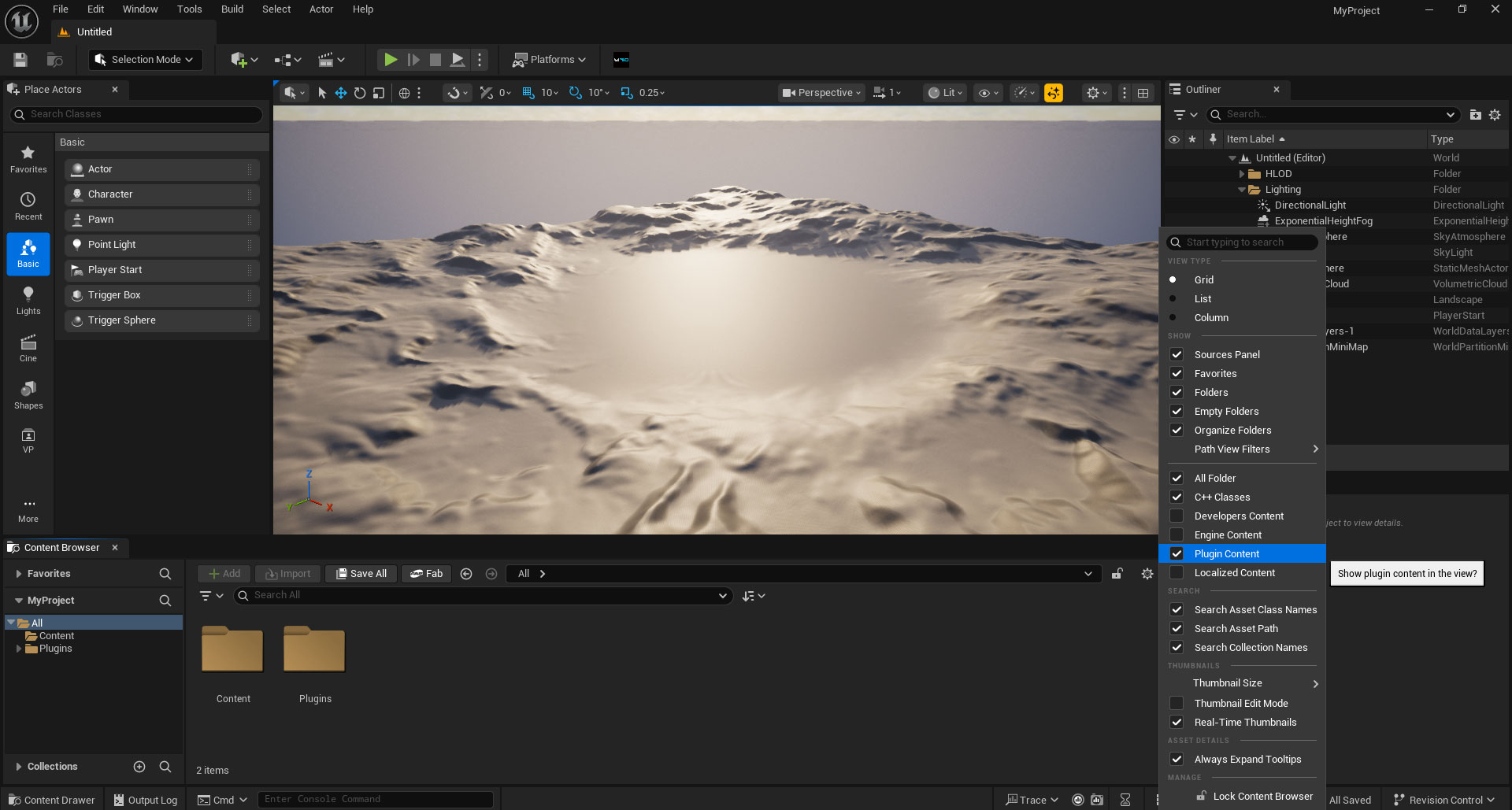Click inside the console command input field
This screenshot has width=1512, height=810.
click(x=376, y=798)
